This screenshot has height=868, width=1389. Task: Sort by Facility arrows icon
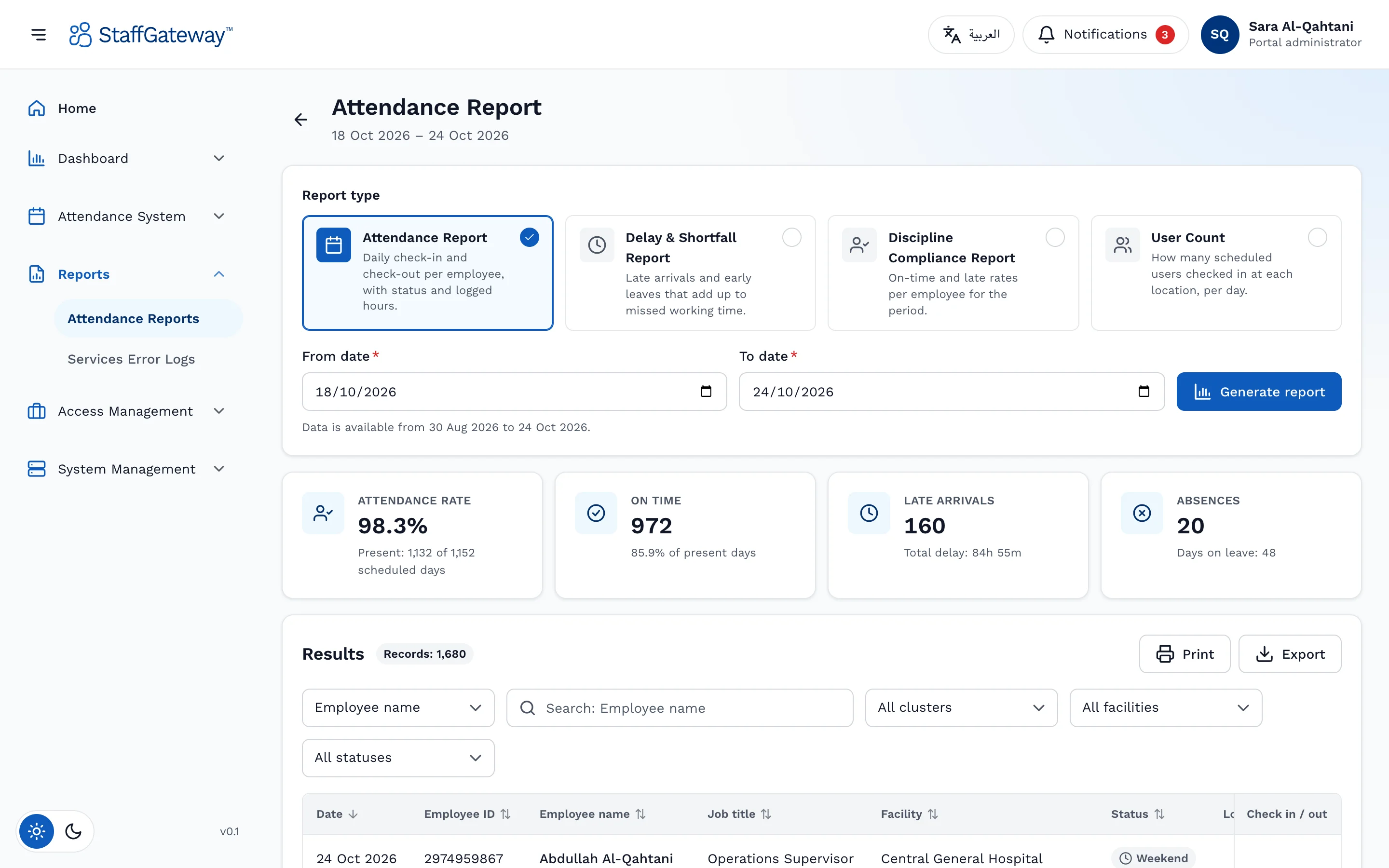933,814
